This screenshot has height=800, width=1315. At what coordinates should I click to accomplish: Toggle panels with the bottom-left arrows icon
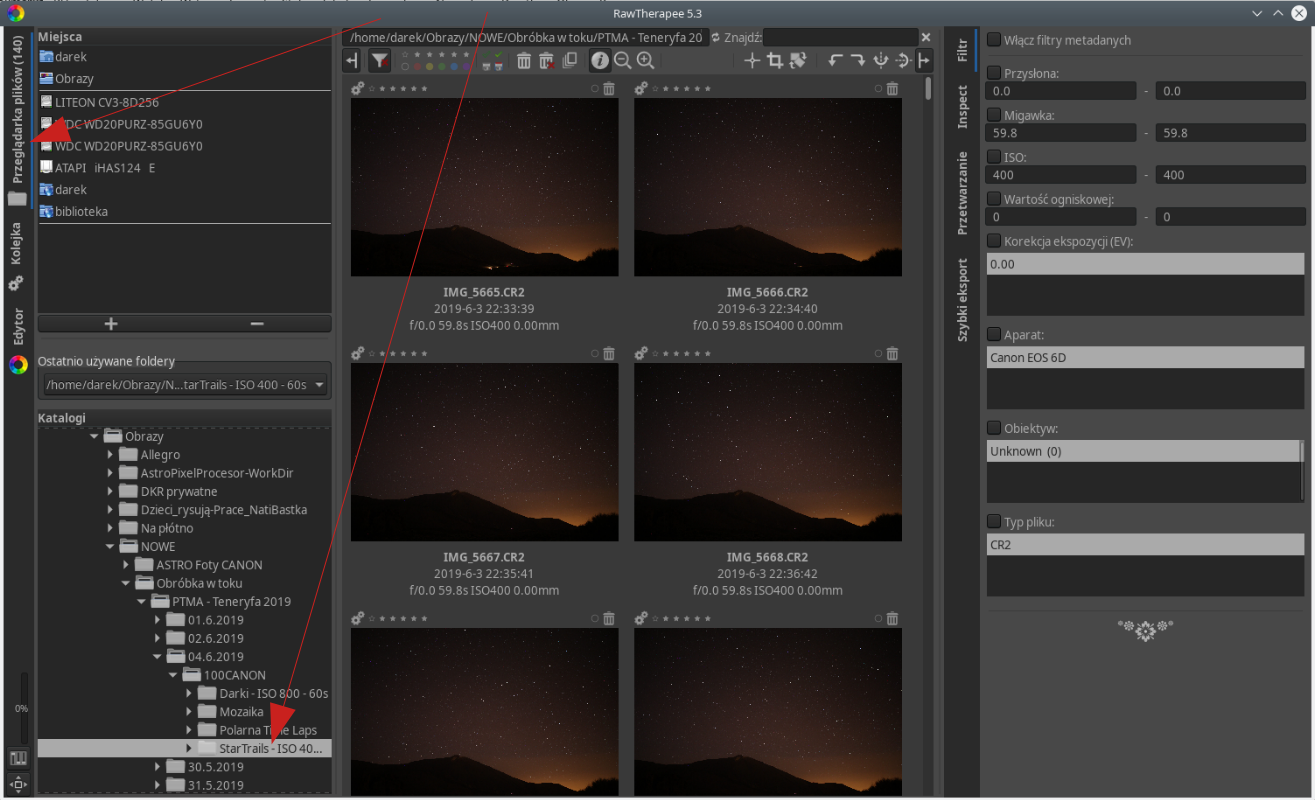click(x=18, y=784)
